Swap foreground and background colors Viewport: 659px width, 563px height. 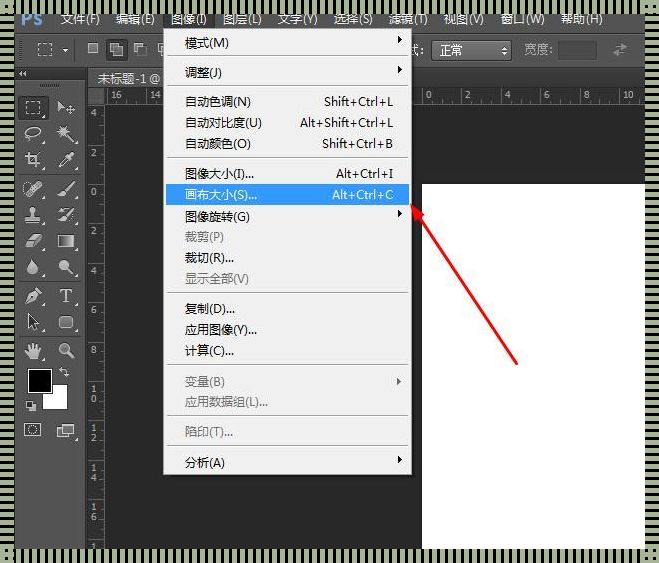coord(64,372)
